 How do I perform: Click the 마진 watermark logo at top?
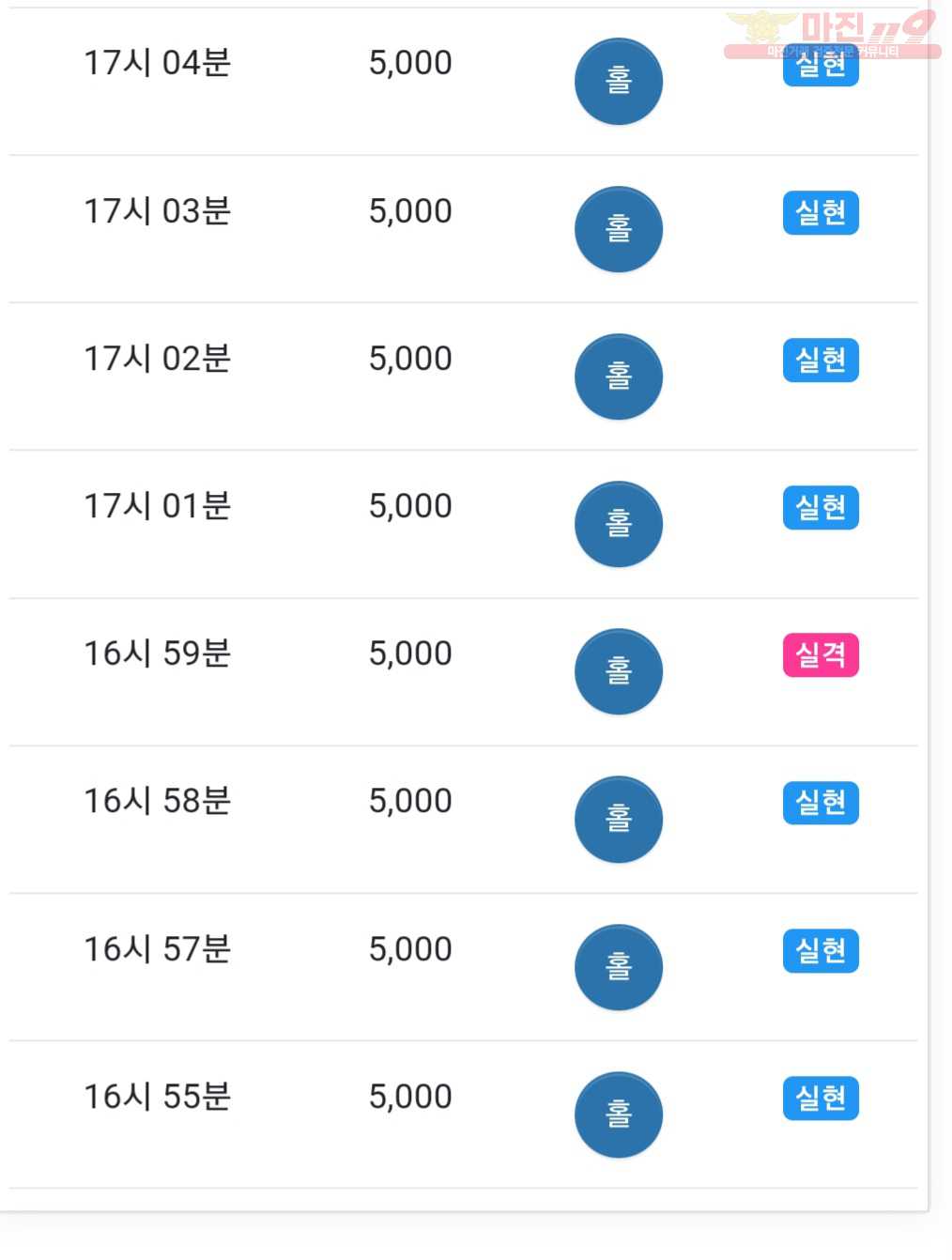pos(832,34)
